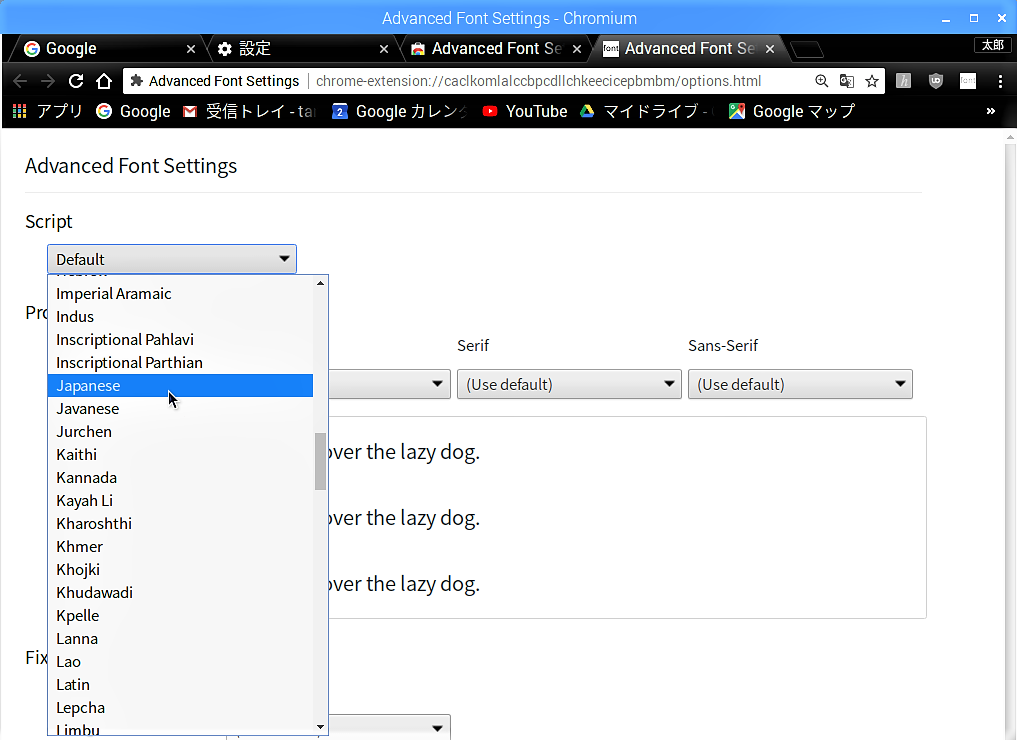Open the YouTube bookmark
1017x740 pixels.
(x=525, y=111)
